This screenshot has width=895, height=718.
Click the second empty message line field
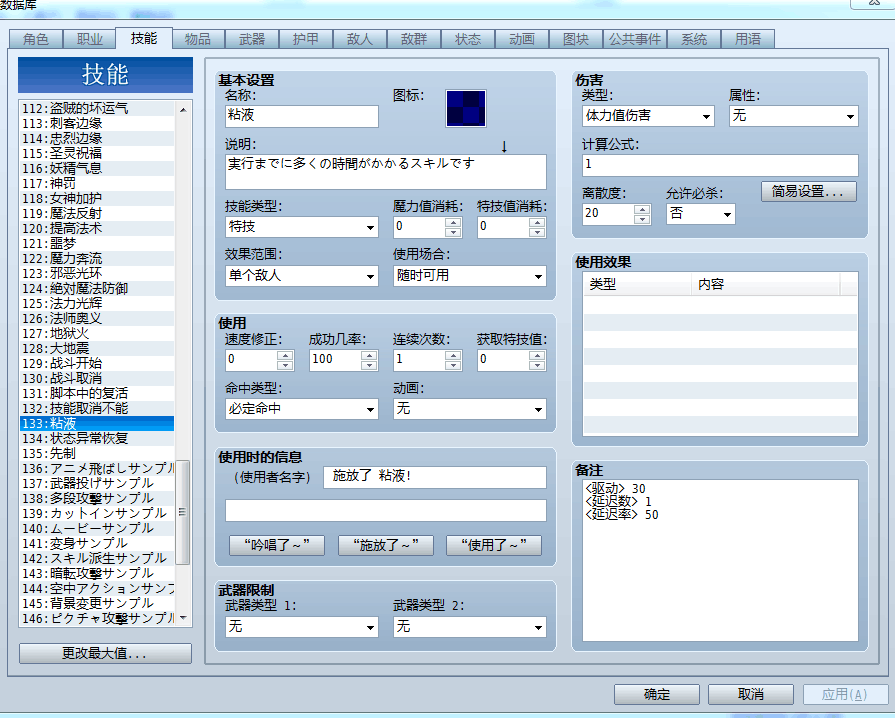385,510
